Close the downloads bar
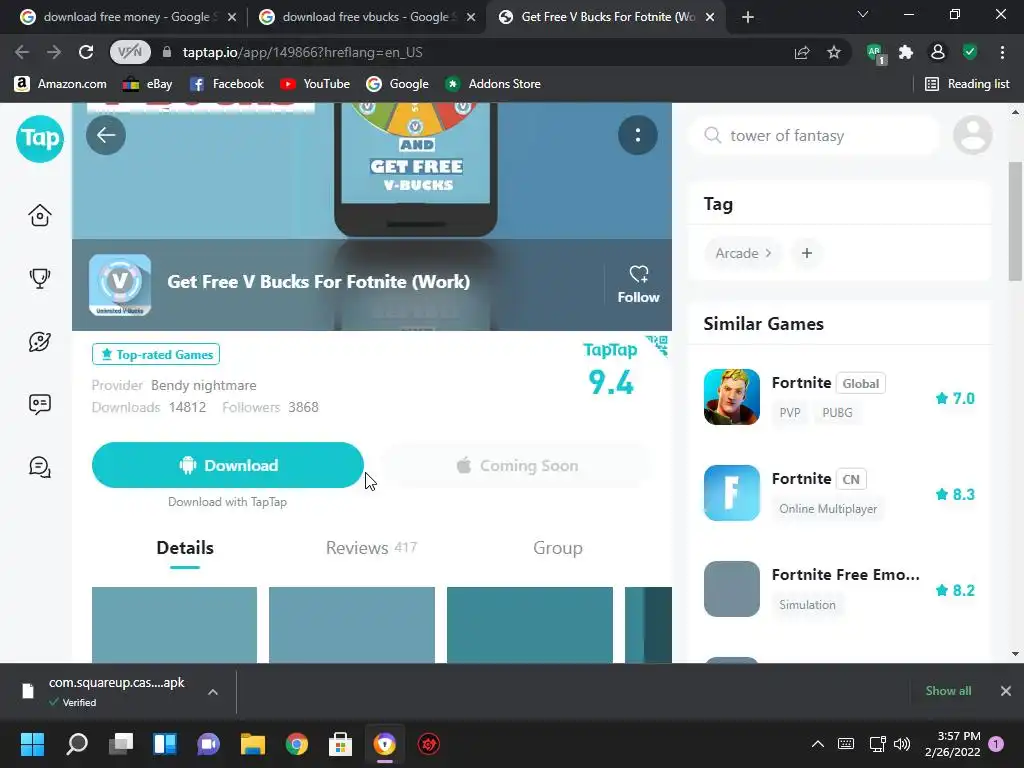 tap(1006, 691)
